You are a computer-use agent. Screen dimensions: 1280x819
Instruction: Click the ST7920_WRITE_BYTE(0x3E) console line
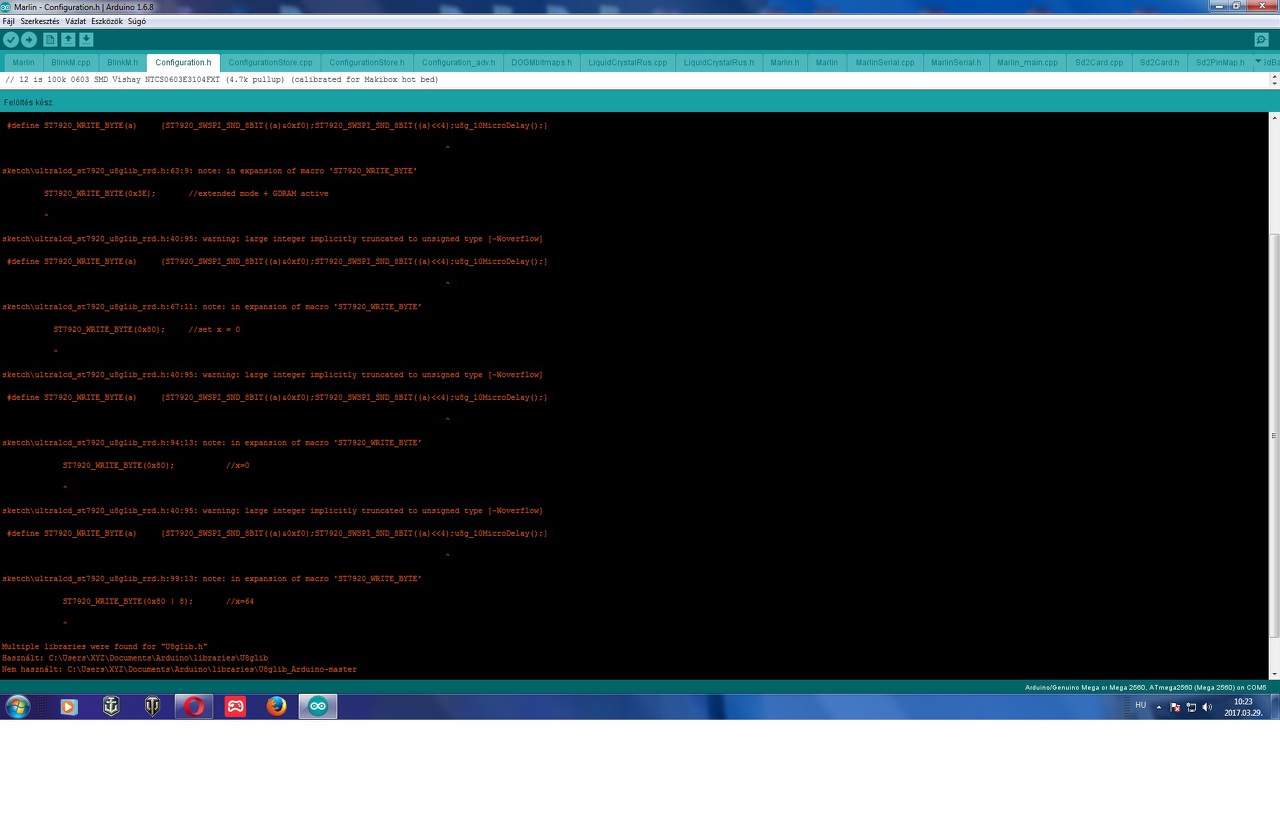click(x=186, y=193)
